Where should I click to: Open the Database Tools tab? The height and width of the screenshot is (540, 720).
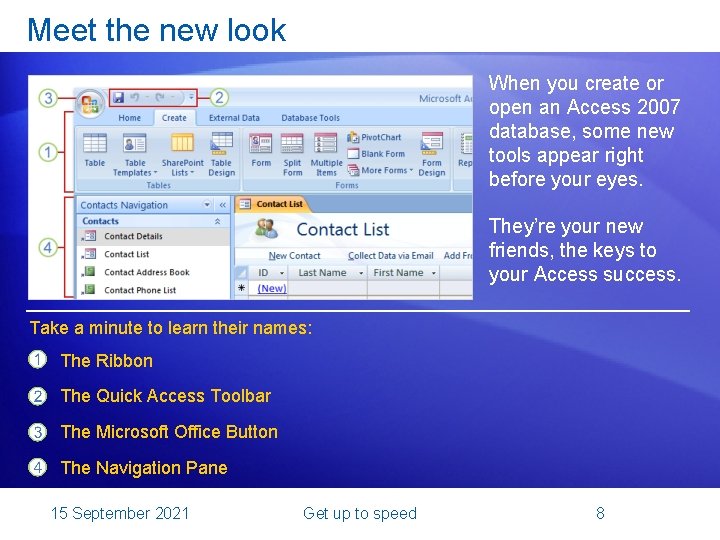(310, 118)
